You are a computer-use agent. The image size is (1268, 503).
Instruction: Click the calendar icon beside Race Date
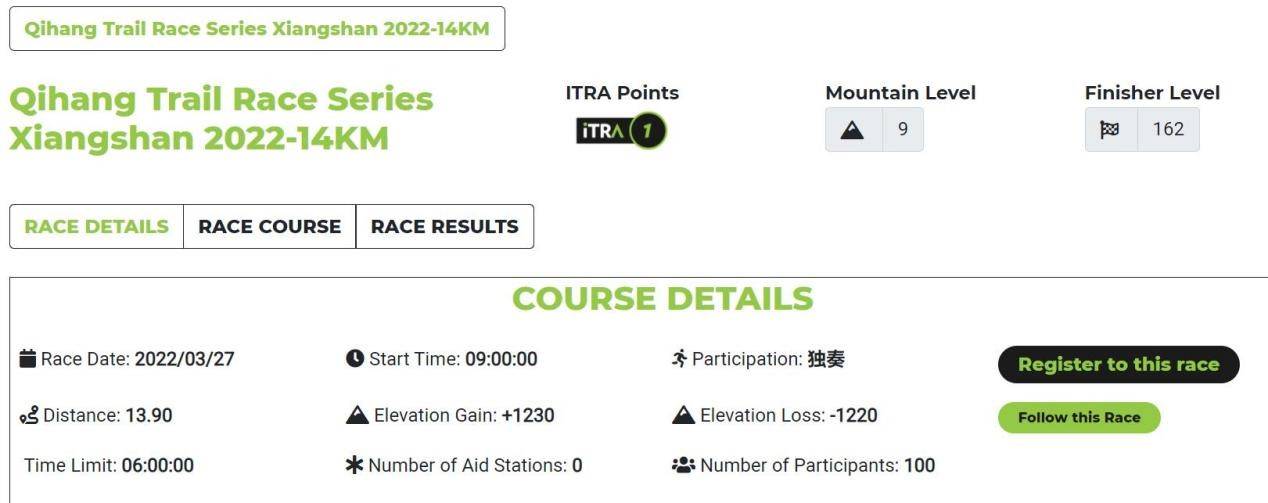28,358
